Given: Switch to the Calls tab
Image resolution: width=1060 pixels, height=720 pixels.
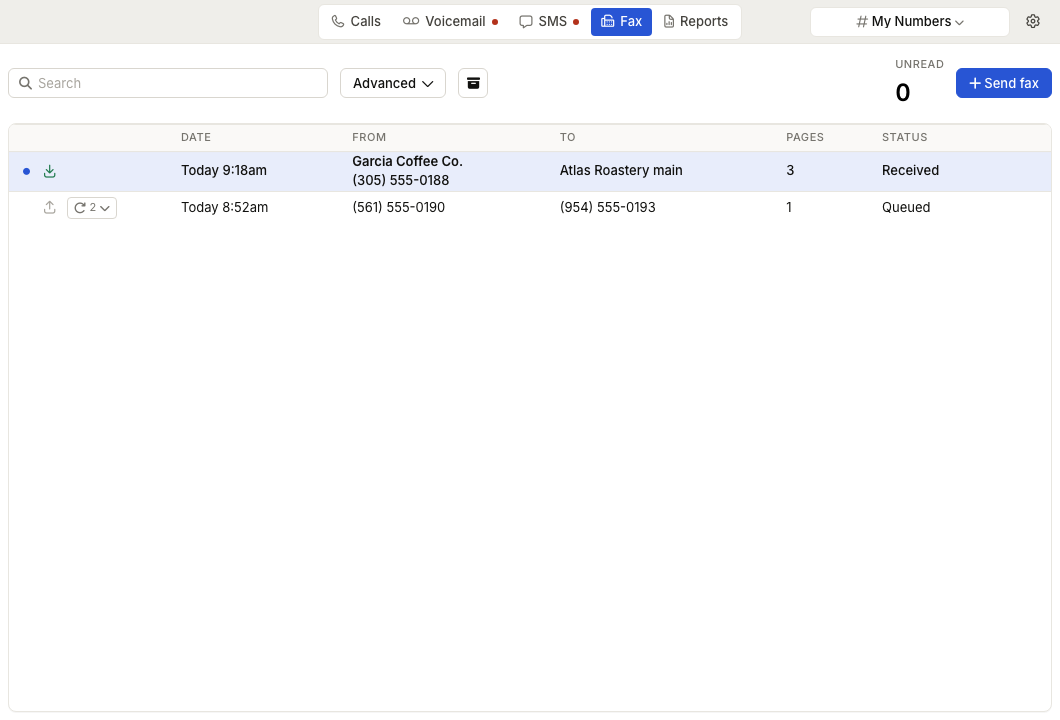Looking at the screenshot, I should 356,22.
